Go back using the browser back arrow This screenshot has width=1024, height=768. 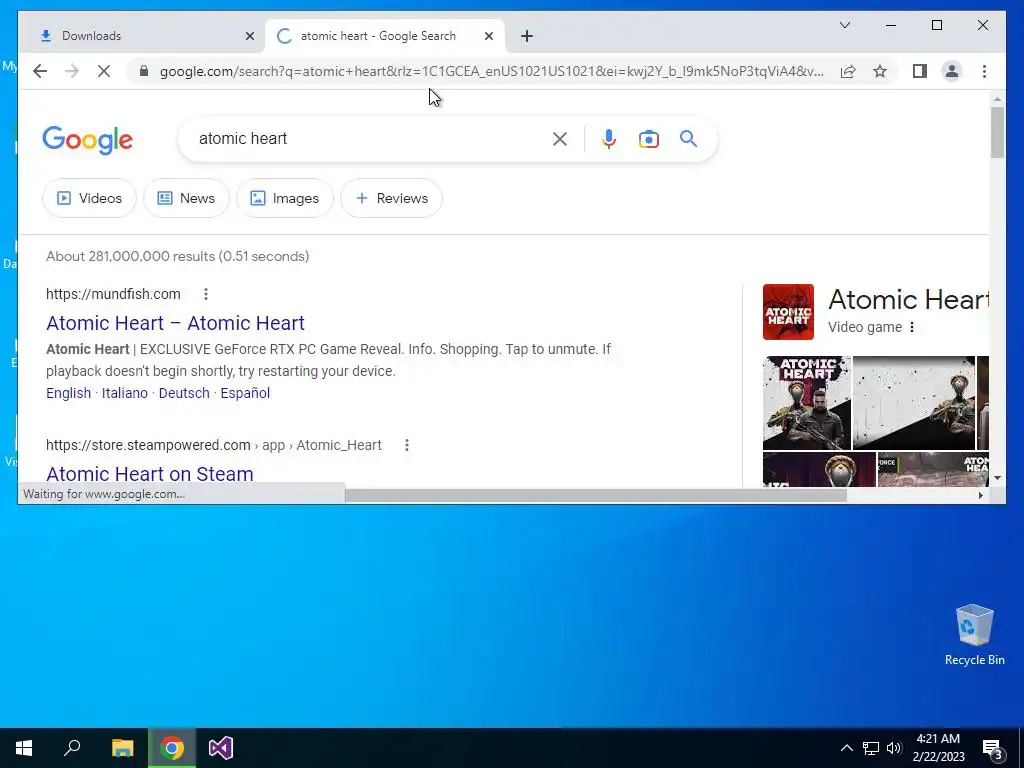click(40, 71)
